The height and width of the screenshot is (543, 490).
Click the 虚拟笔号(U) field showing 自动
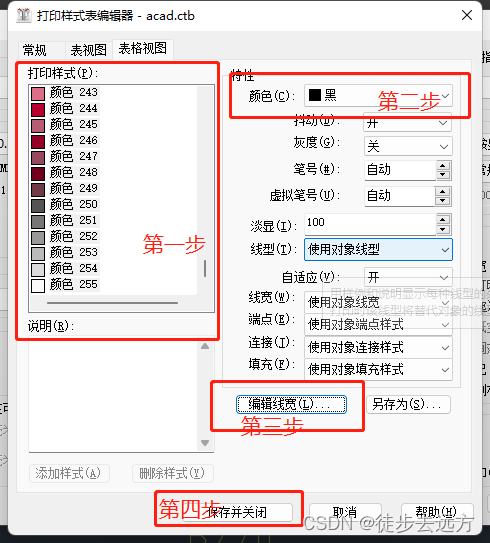pyautogui.click(x=400, y=196)
